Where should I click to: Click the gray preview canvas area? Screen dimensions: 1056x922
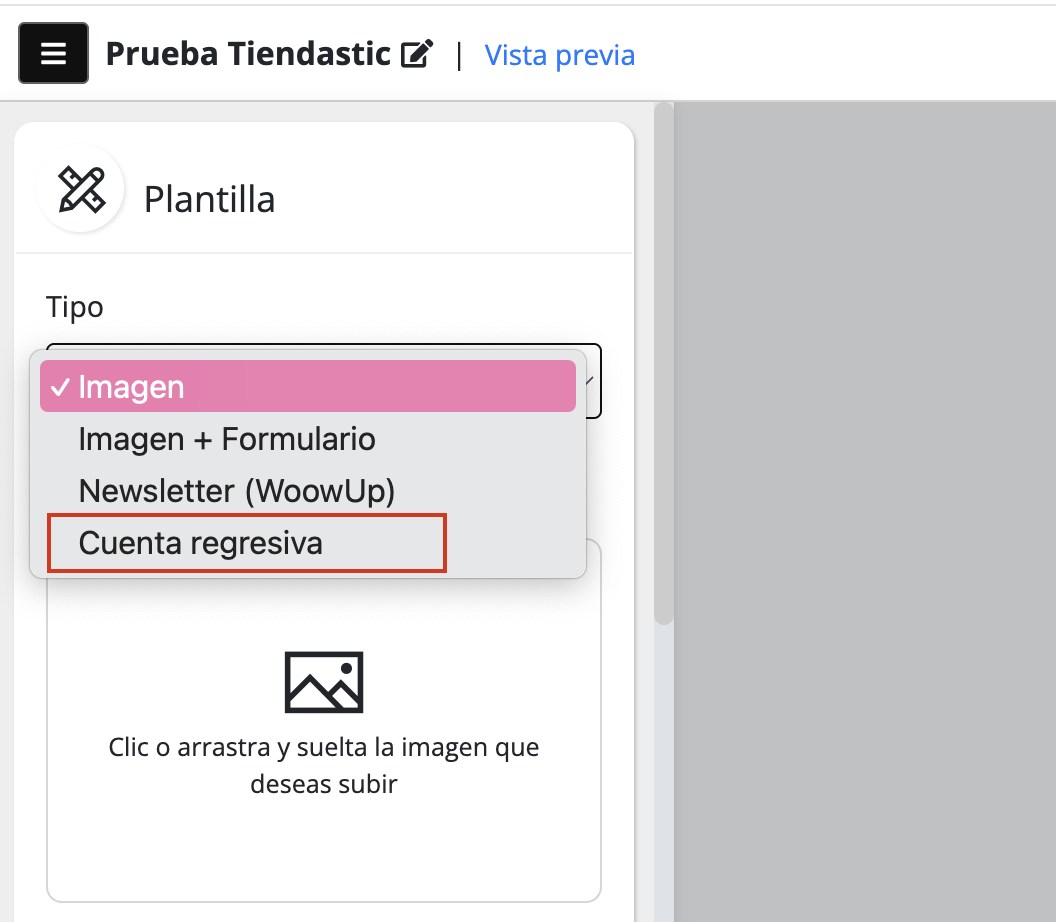[865, 500]
